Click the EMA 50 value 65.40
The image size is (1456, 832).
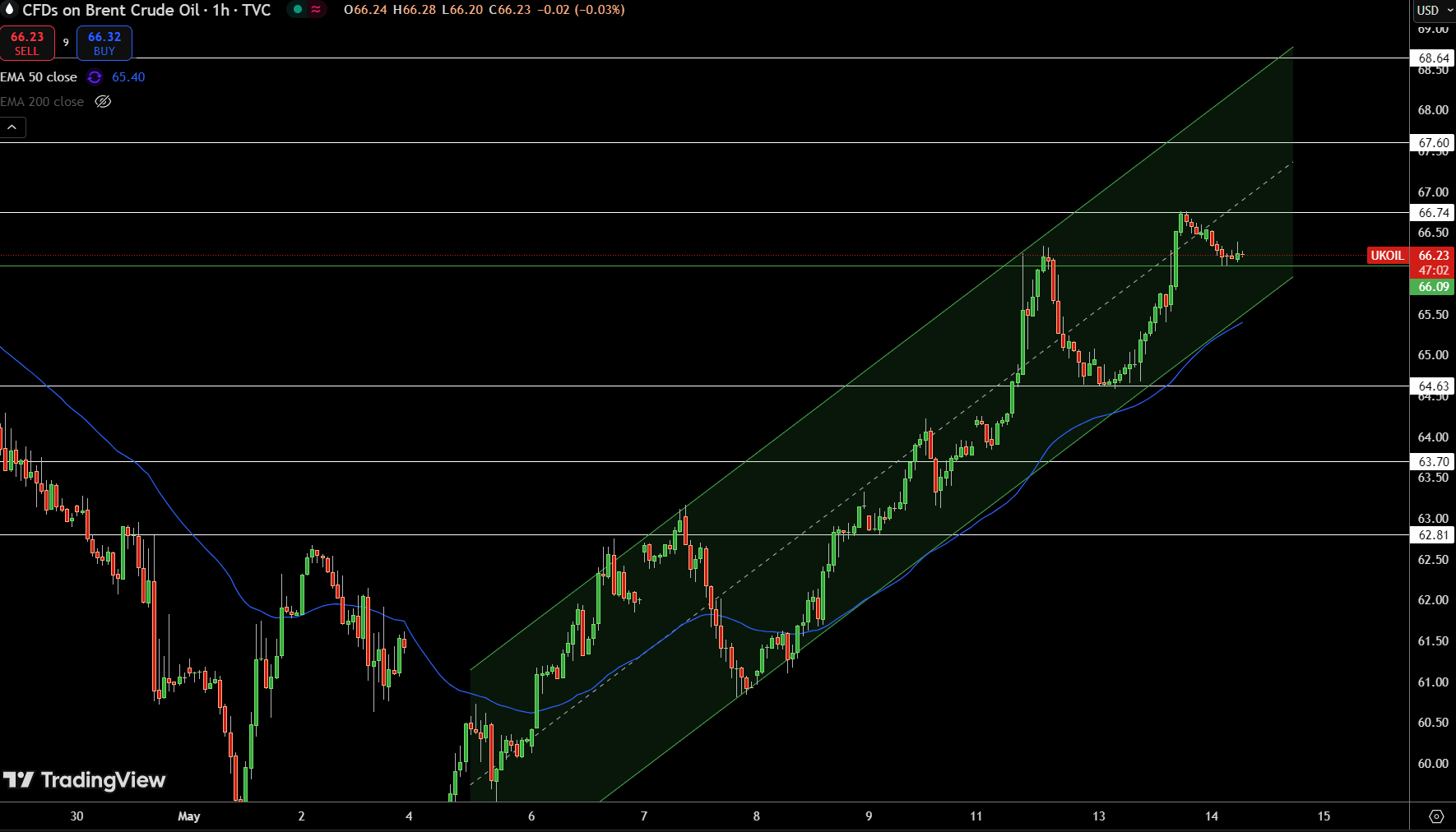128,77
